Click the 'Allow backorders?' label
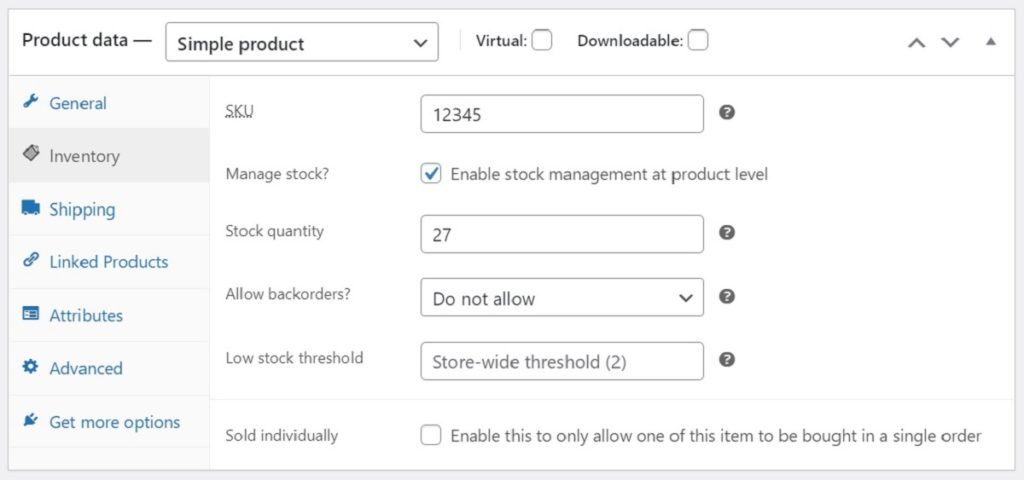The height and width of the screenshot is (480, 1024). 288,294
